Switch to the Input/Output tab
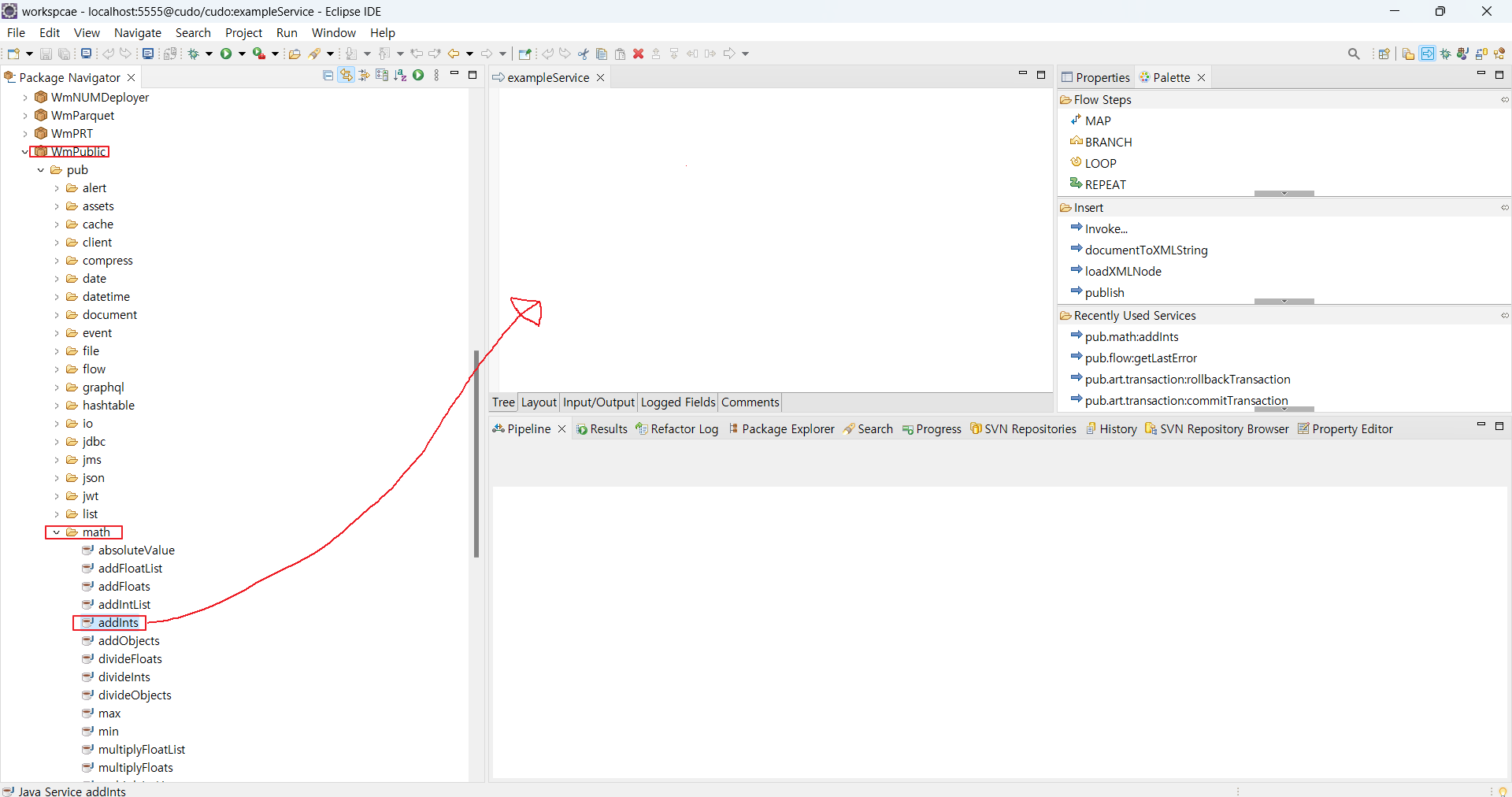 click(x=598, y=402)
